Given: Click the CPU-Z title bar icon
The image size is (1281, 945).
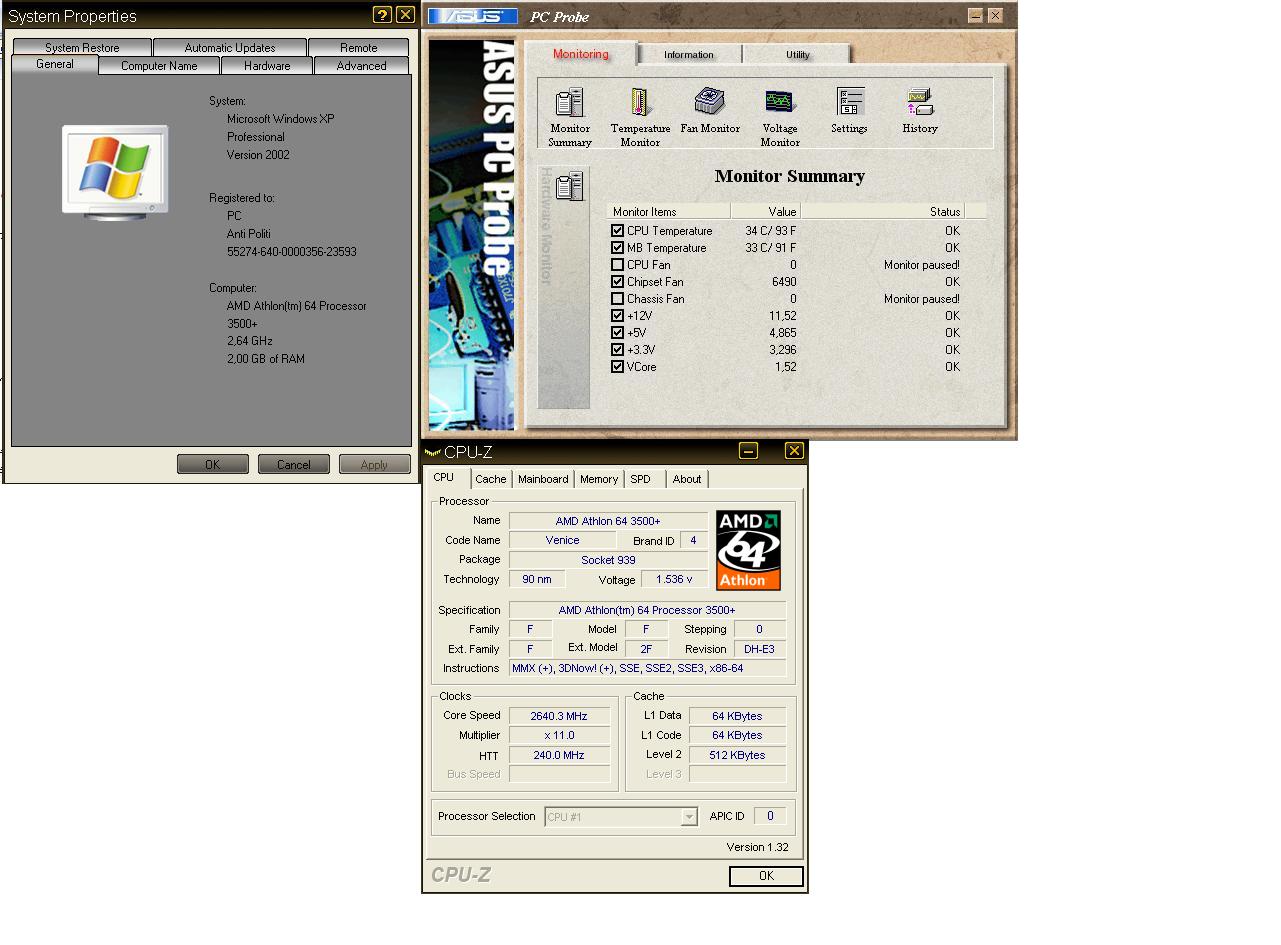Looking at the screenshot, I should (x=432, y=452).
